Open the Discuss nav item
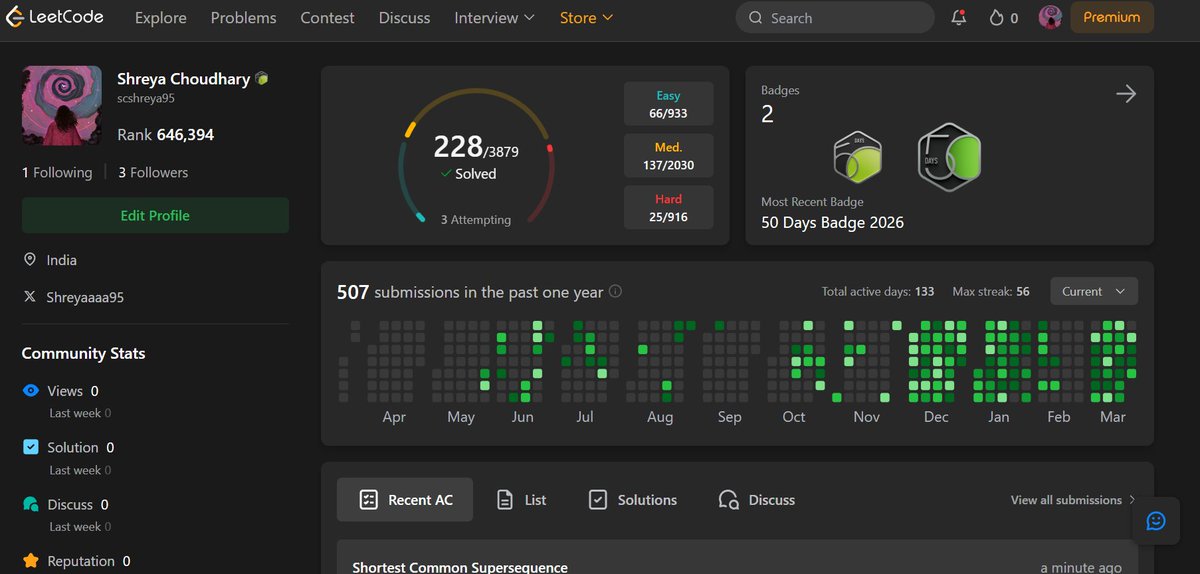The height and width of the screenshot is (574, 1200). [404, 18]
